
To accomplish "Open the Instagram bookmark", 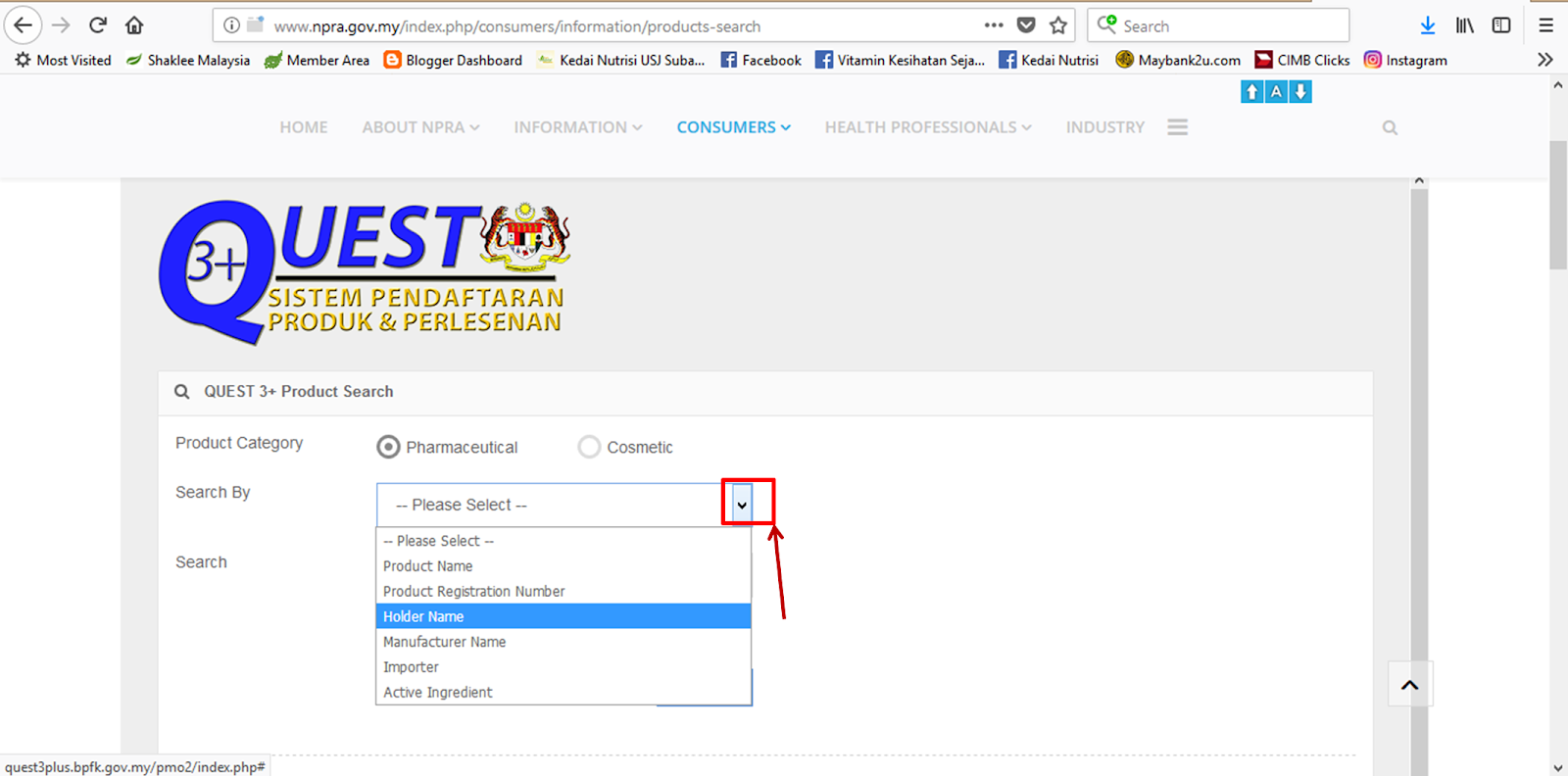I will tap(1405, 60).
